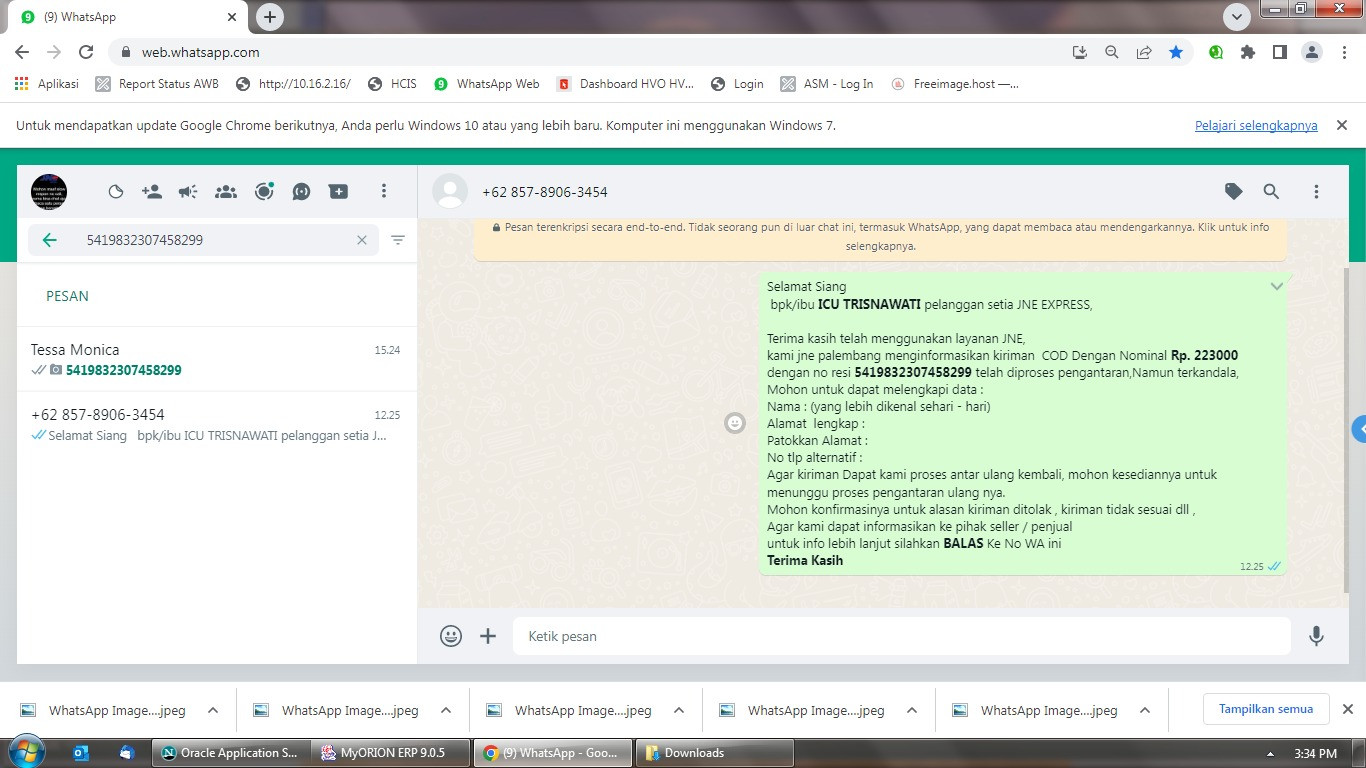This screenshot has height=768, width=1366.
Task: Record voice message with microphone
Action: 1317,636
